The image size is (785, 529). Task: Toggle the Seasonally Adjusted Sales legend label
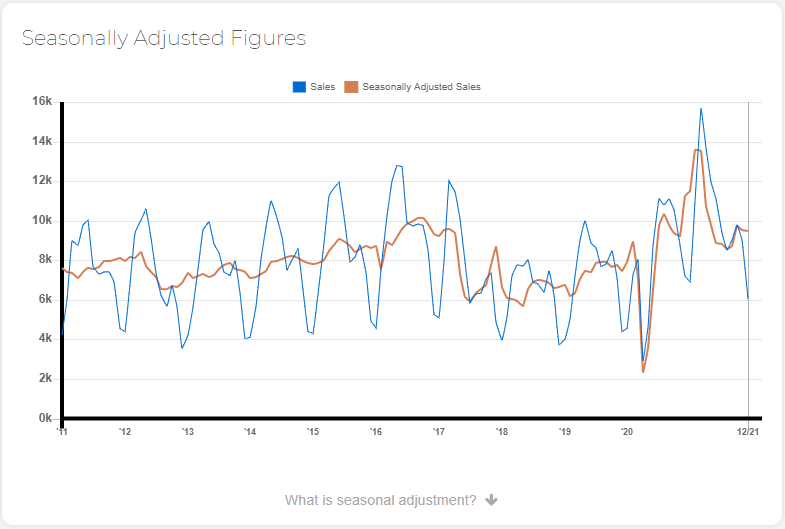[x=421, y=87]
